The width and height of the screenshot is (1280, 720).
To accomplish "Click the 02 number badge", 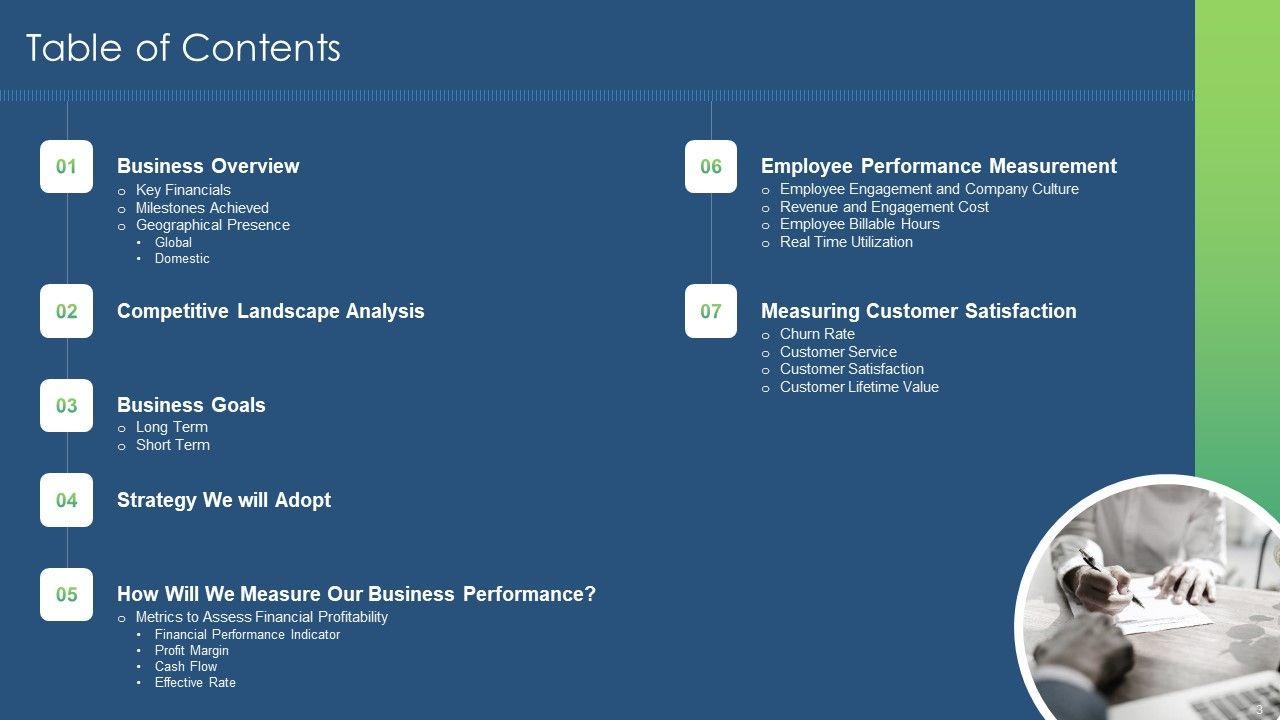I will point(66,311).
